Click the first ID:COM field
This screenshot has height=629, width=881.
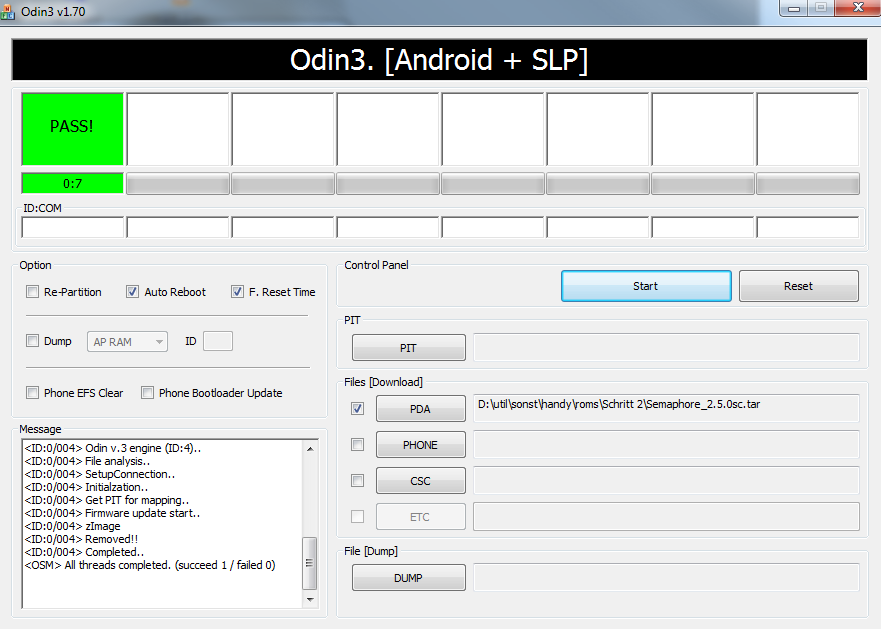pos(72,228)
